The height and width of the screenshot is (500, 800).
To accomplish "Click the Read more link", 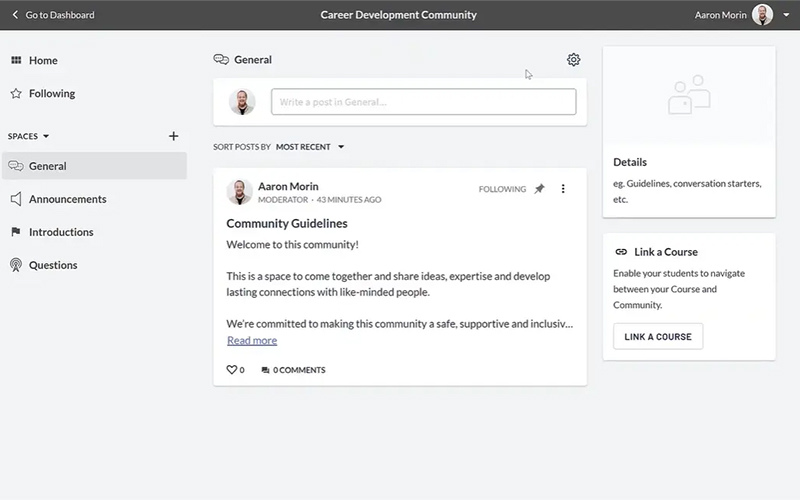I will (x=252, y=340).
